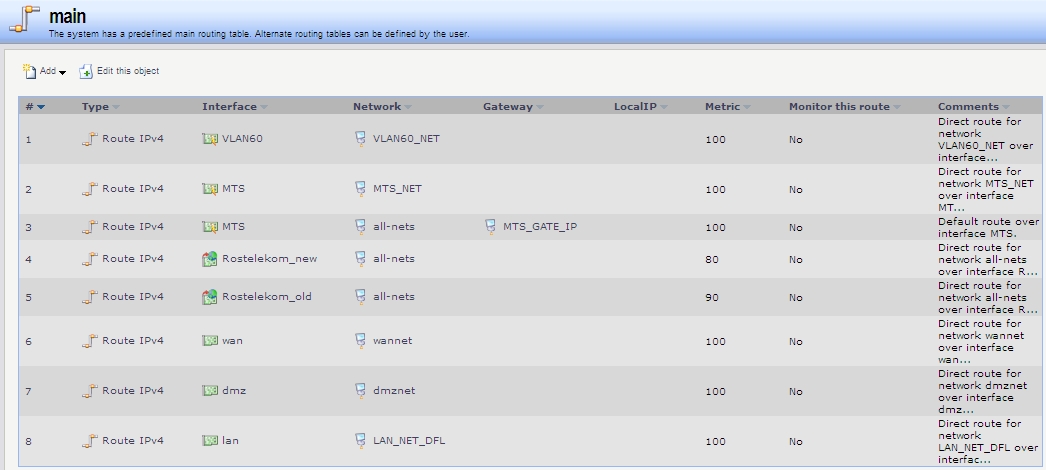Sort by the Interface column header

tap(234, 107)
